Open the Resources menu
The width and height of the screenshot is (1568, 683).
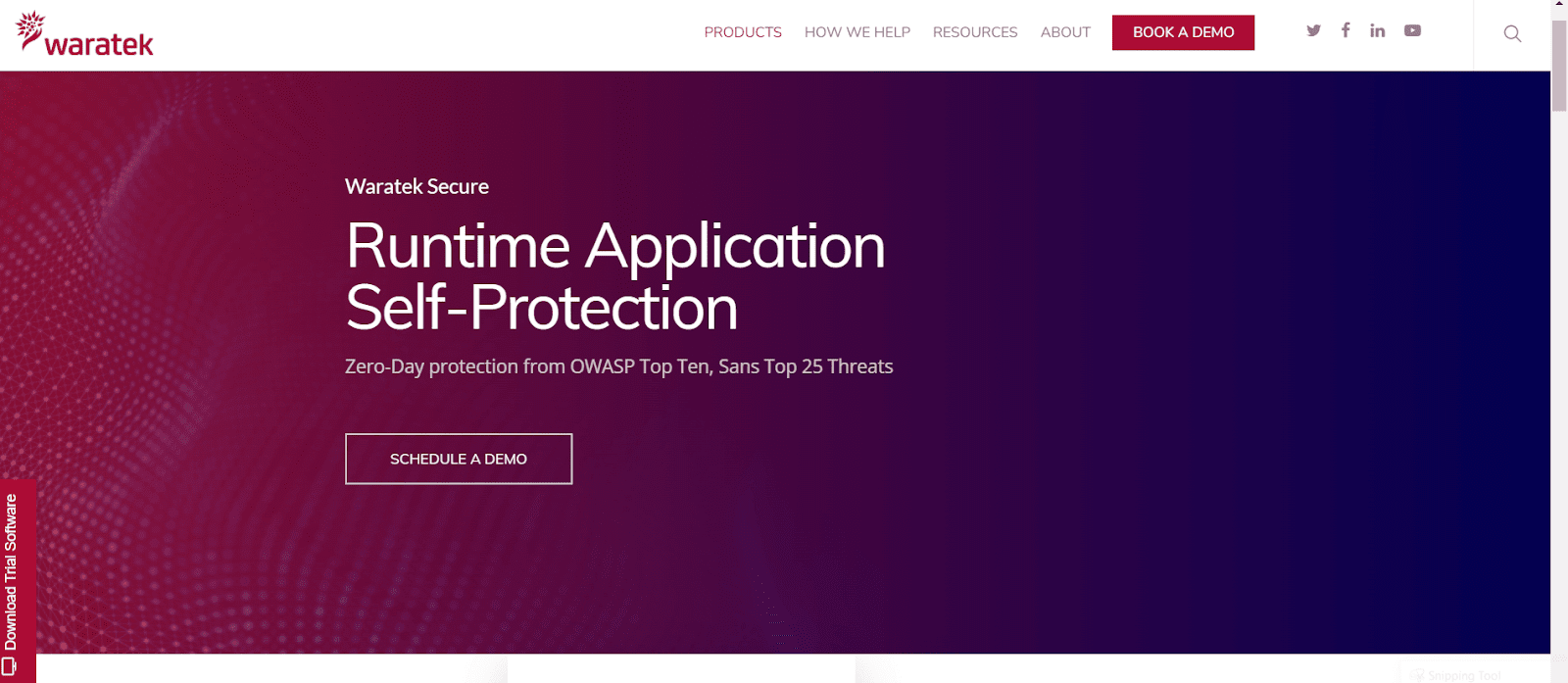pyautogui.click(x=975, y=32)
